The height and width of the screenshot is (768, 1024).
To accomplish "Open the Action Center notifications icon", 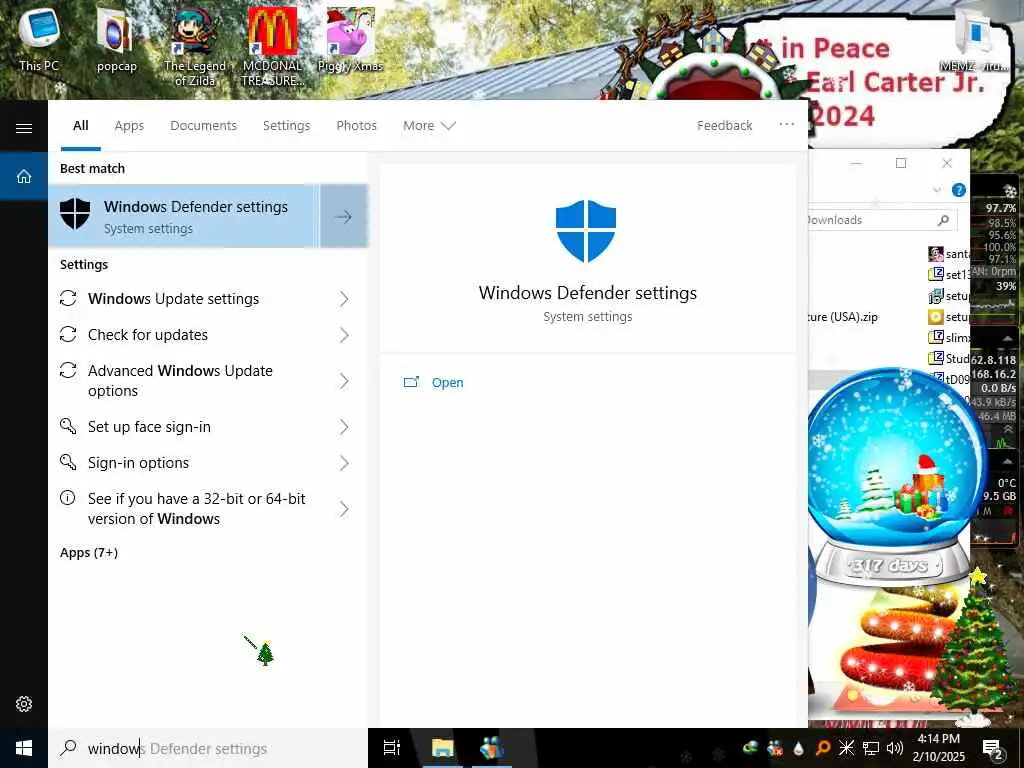I will 992,748.
